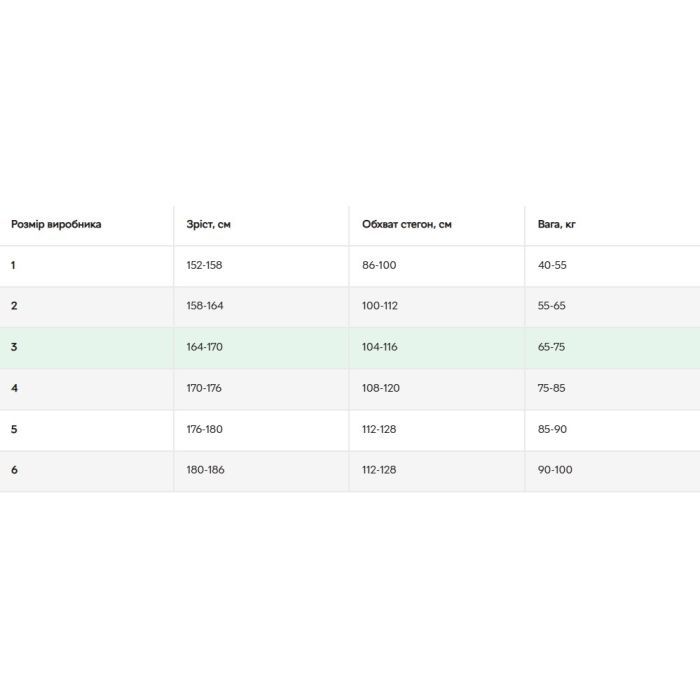This screenshot has width=700, height=700.
Task: Click the height value 180-186
Action: point(205,470)
